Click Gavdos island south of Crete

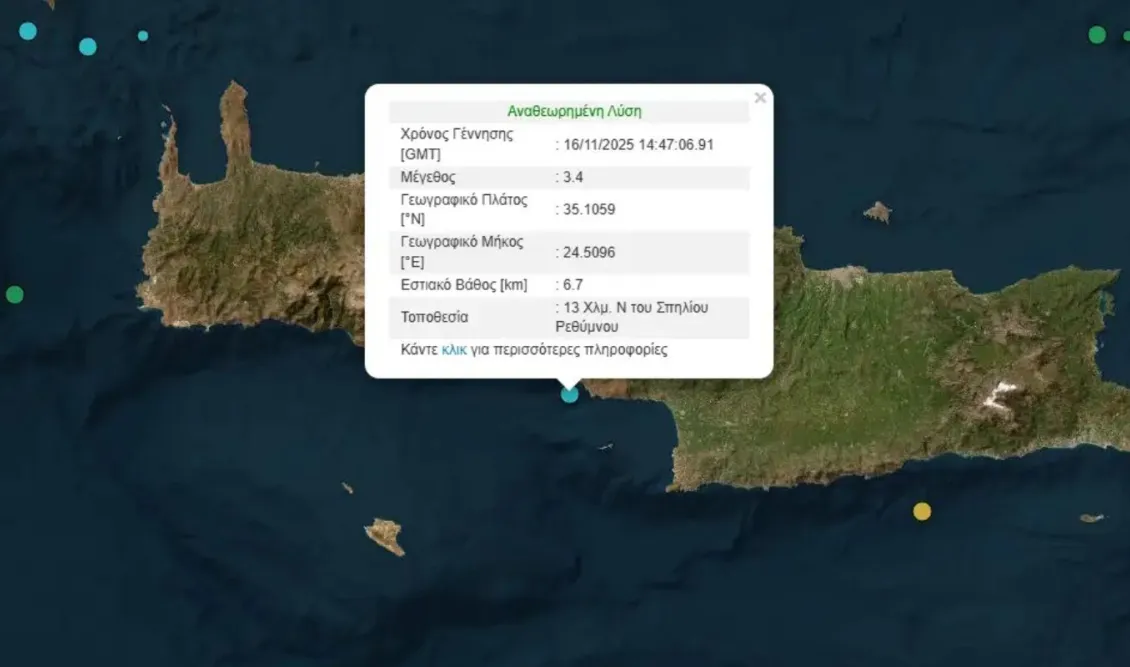point(385,536)
